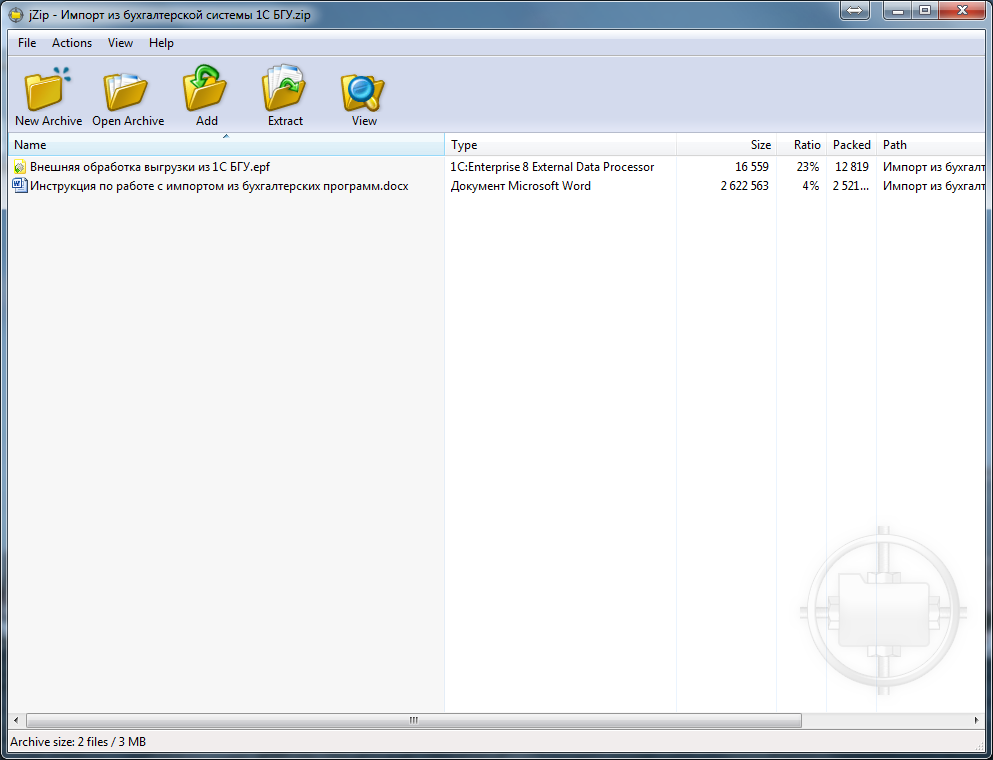The width and height of the screenshot is (993, 760).
Task: Sort by the Size column header
Action: click(726, 145)
